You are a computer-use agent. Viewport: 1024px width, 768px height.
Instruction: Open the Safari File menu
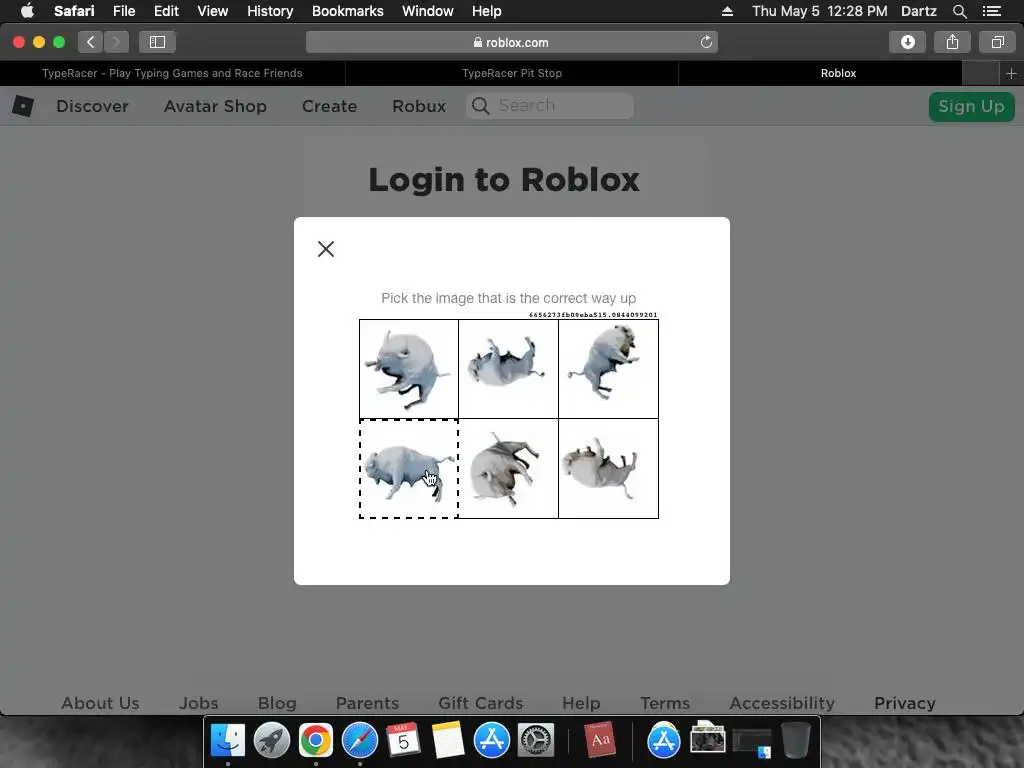pyautogui.click(x=123, y=11)
